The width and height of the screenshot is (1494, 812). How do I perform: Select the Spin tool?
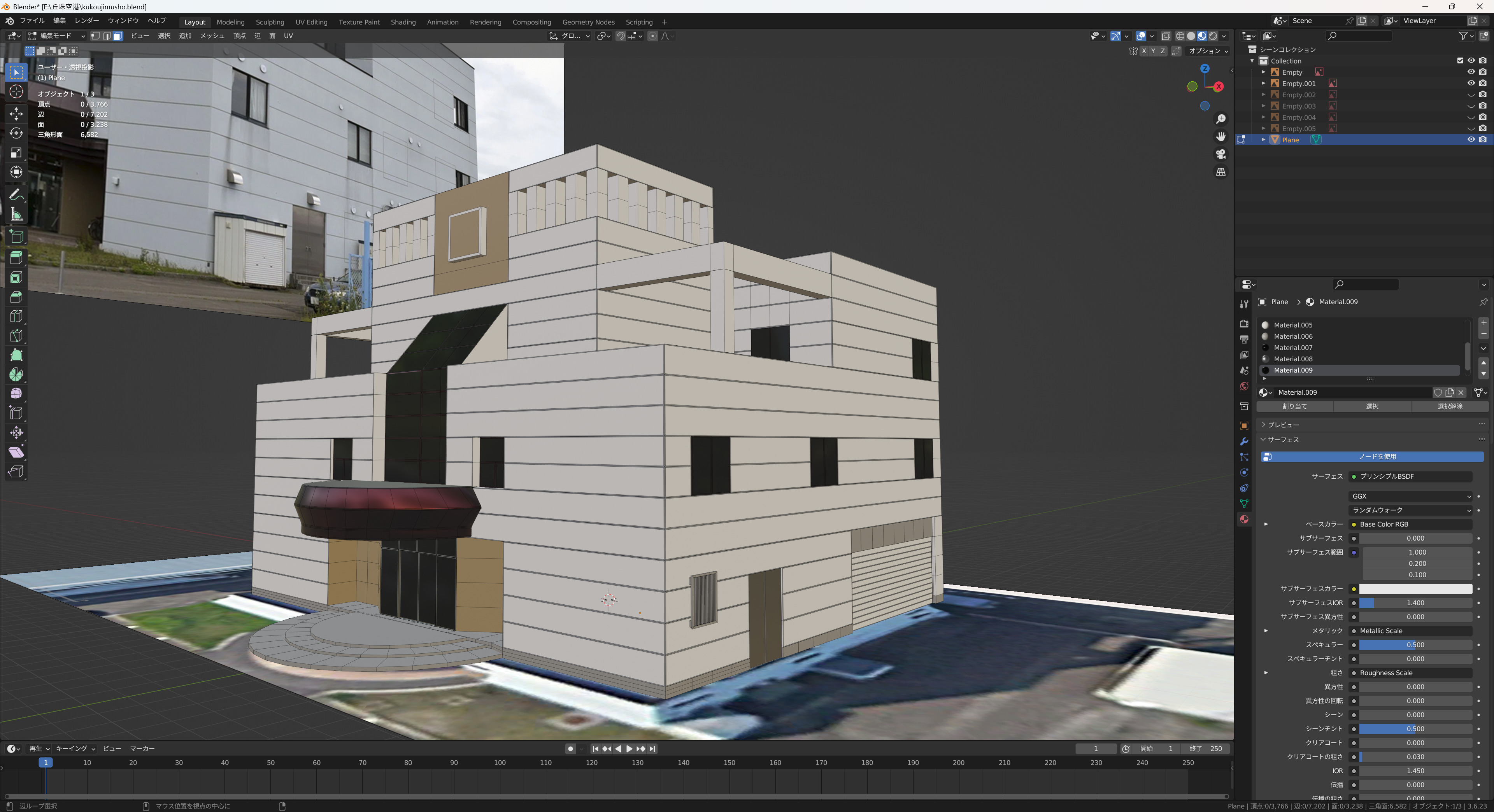click(x=16, y=374)
